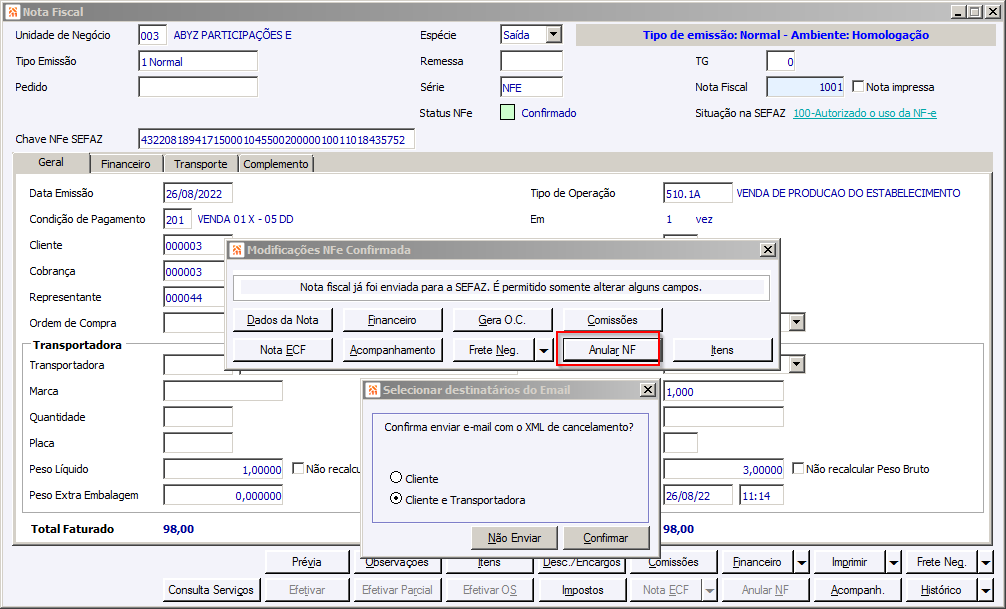Click the Acompanh. button in bottom toolbar
1006x609 pixels.
[x=857, y=590]
